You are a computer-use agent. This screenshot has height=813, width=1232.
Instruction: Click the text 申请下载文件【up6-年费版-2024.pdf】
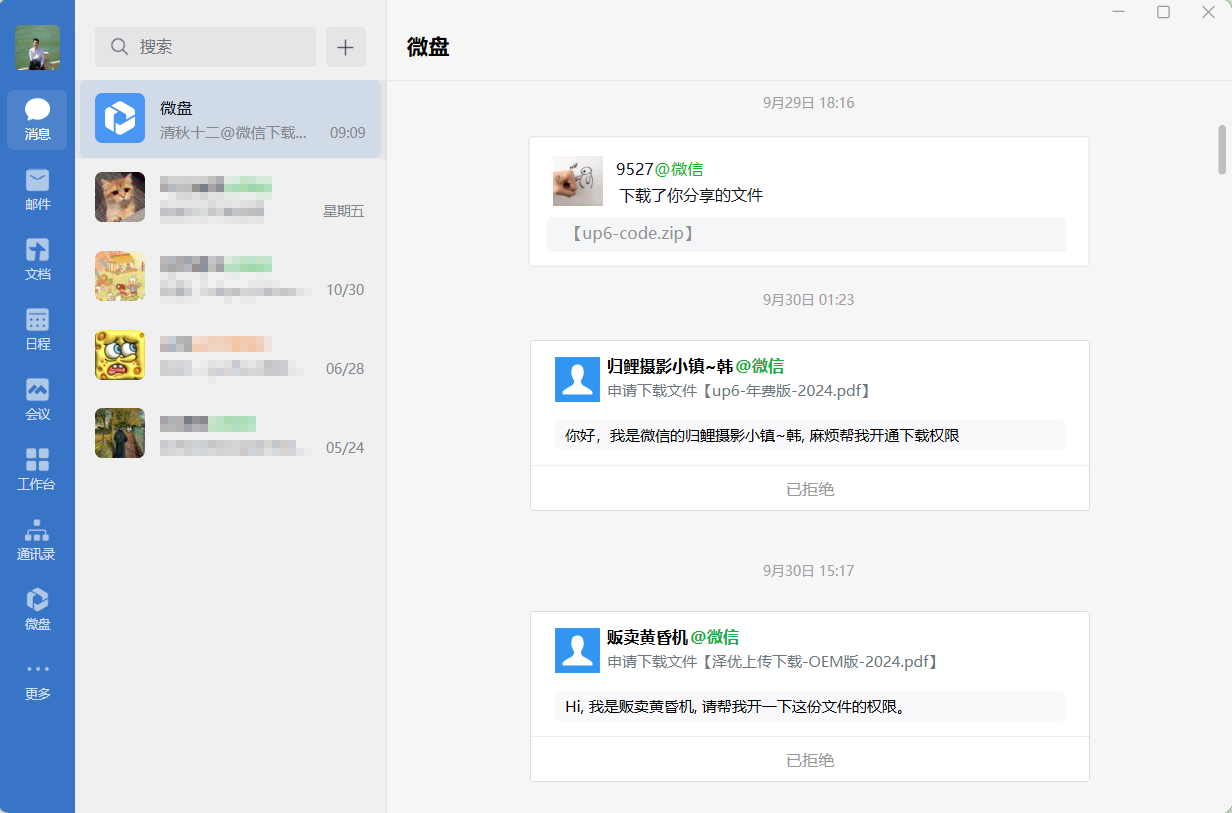click(741, 391)
